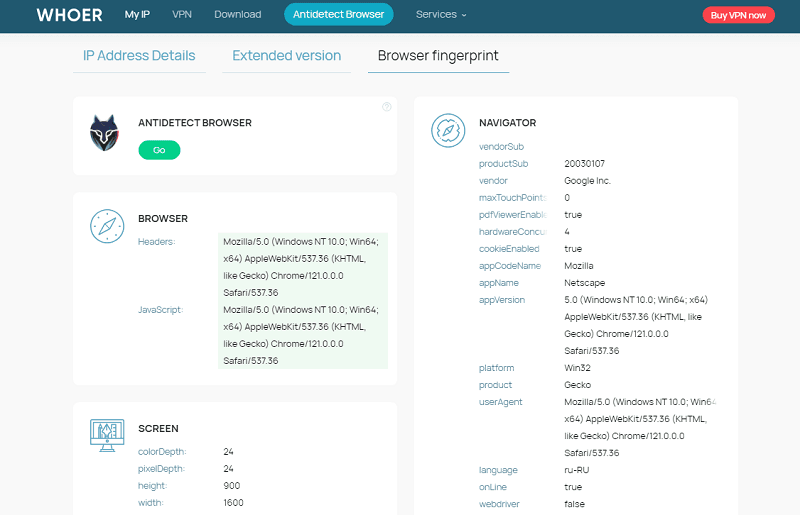Click the pixelDepth: label

click(161, 469)
